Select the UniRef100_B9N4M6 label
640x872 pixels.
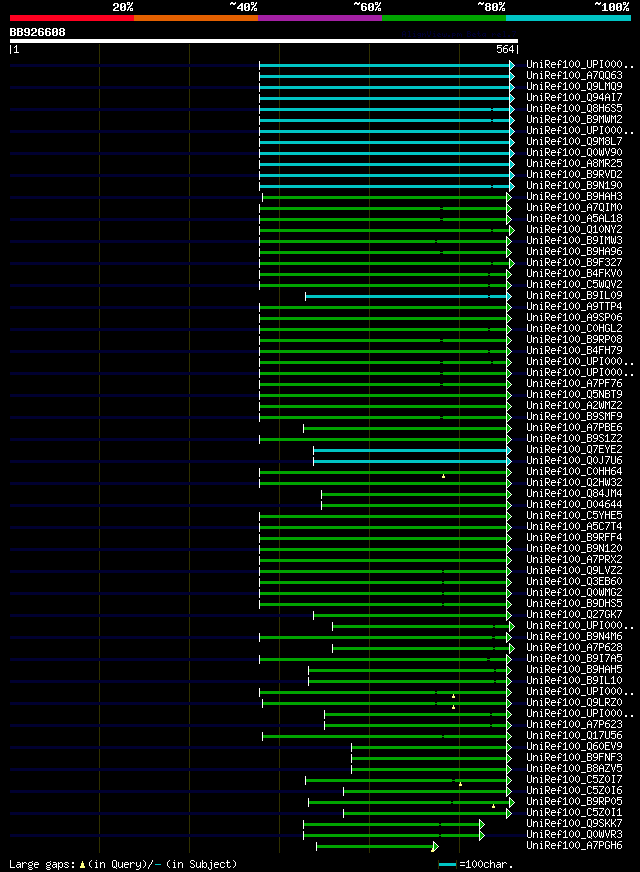pyautogui.click(x=574, y=637)
